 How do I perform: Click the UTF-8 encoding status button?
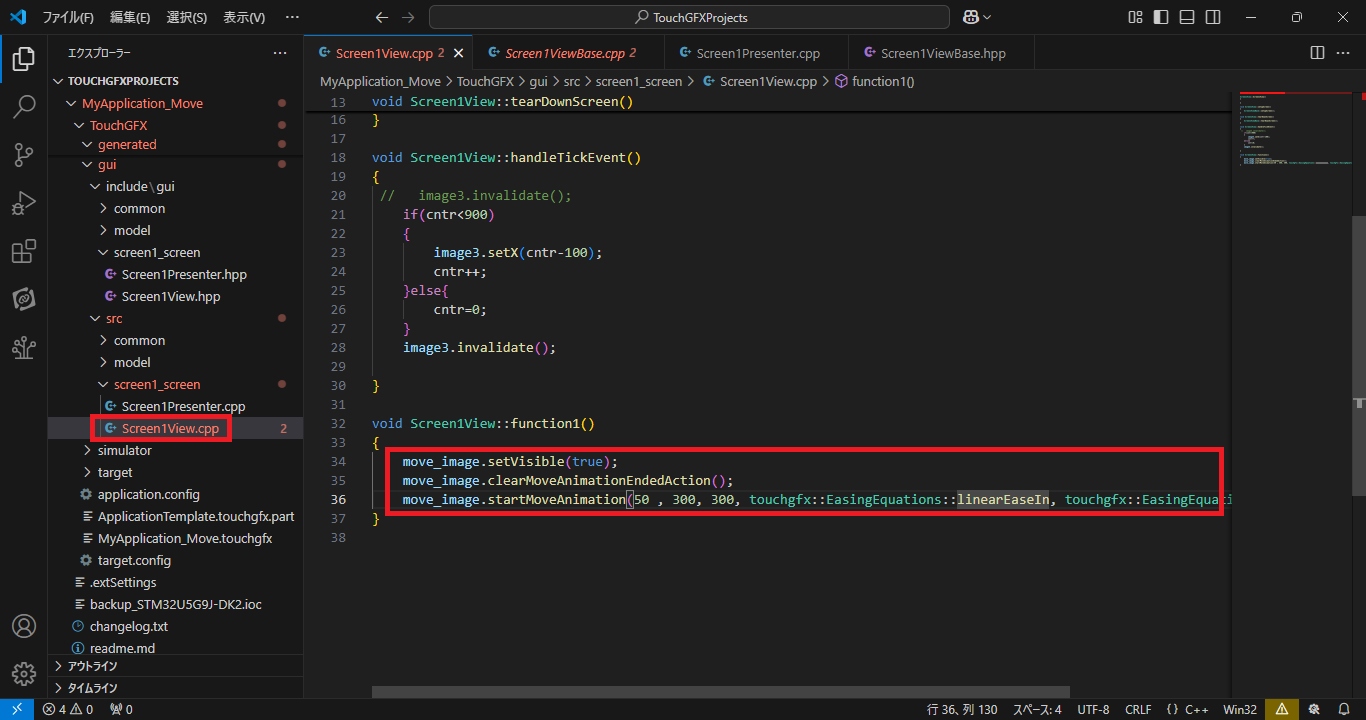[x=1093, y=709]
